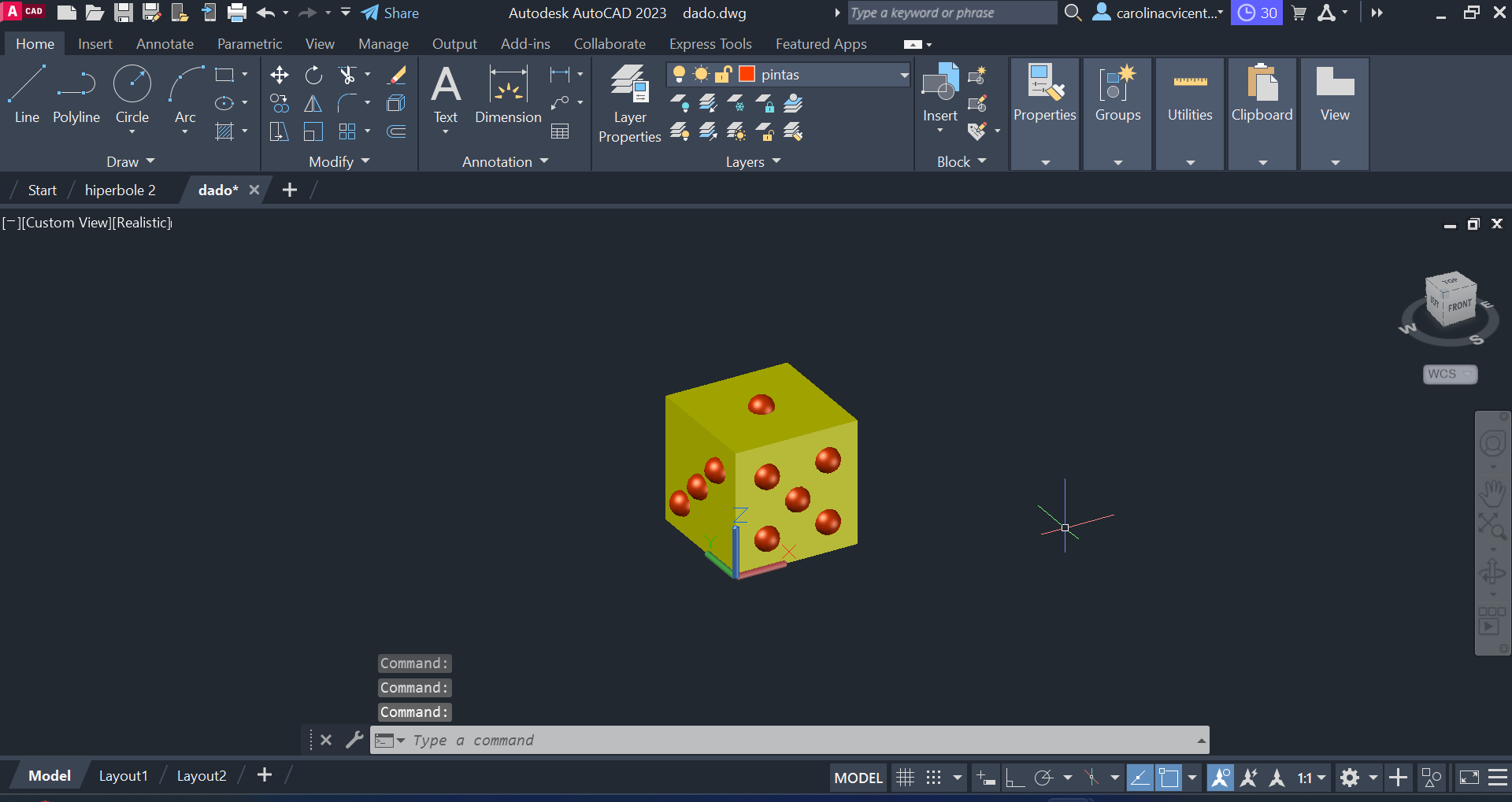Select the Line drawing tool
This screenshot has height=802, width=1512.
coord(27,95)
